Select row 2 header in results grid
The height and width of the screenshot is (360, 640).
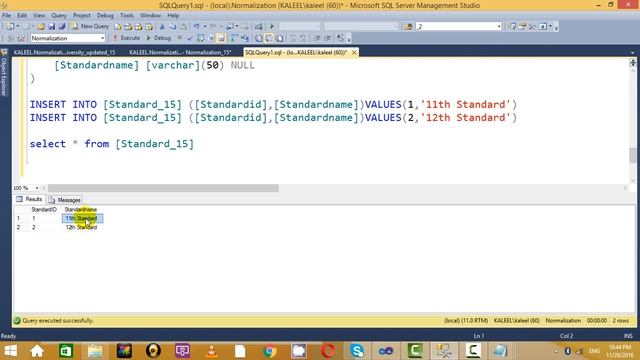18,227
